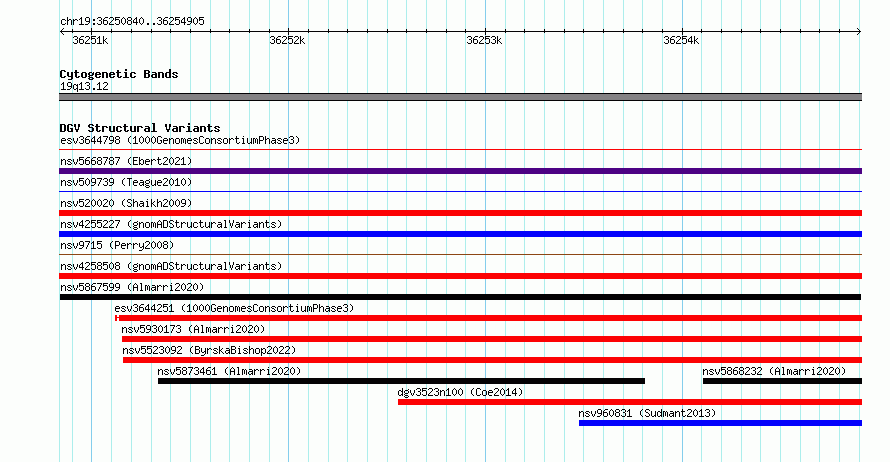Click nsv4258508 gnomAD variant label
The height and width of the screenshot is (462, 890).
pos(171,266)
